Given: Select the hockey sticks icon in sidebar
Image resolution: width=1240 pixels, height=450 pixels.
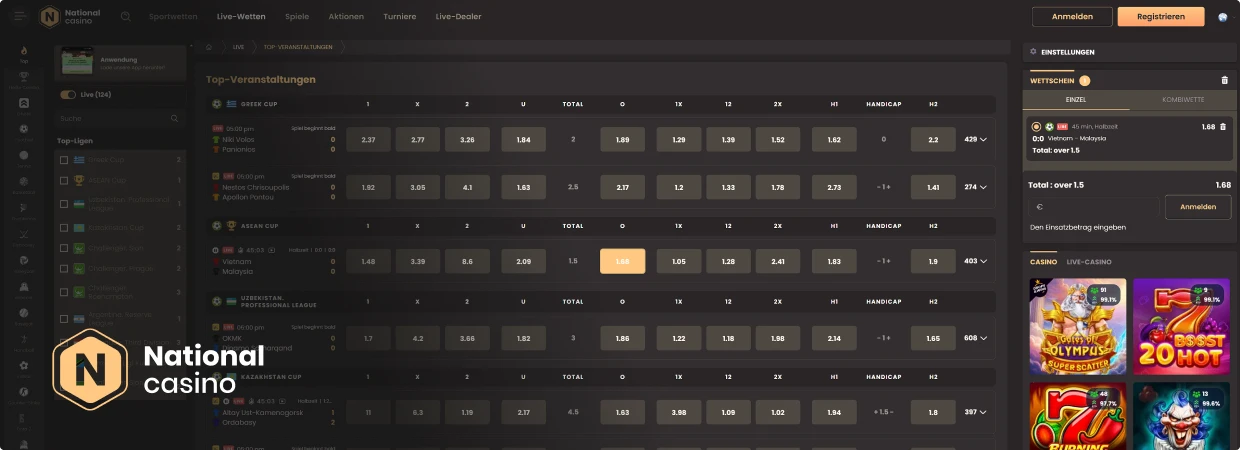Looking at the screenshot, I should pos(24,236).
